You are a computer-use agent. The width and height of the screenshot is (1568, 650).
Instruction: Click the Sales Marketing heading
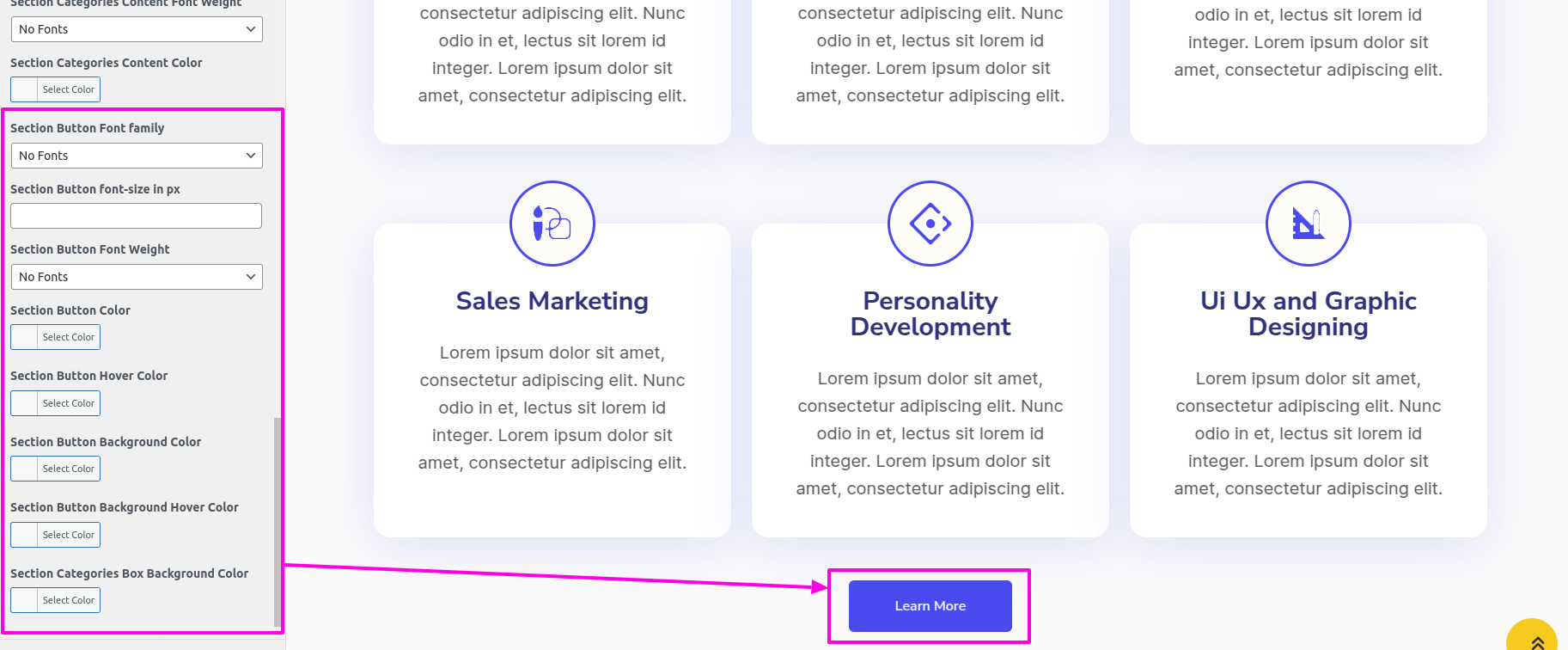click(552, 301)
